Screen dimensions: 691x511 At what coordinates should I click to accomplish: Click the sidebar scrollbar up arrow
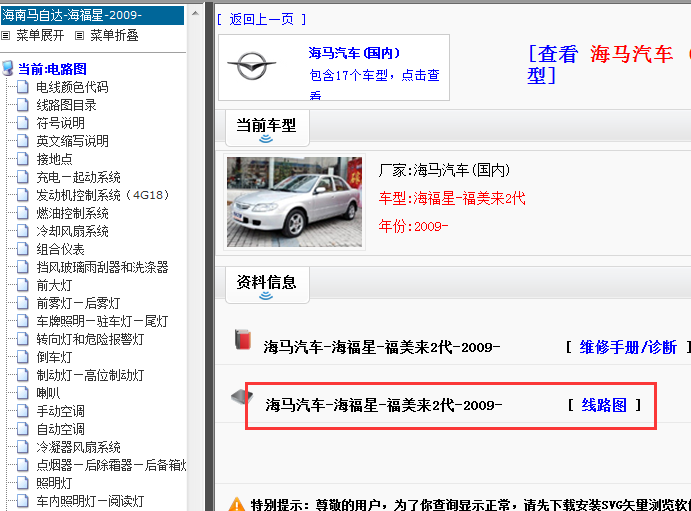tap(195, 13)
